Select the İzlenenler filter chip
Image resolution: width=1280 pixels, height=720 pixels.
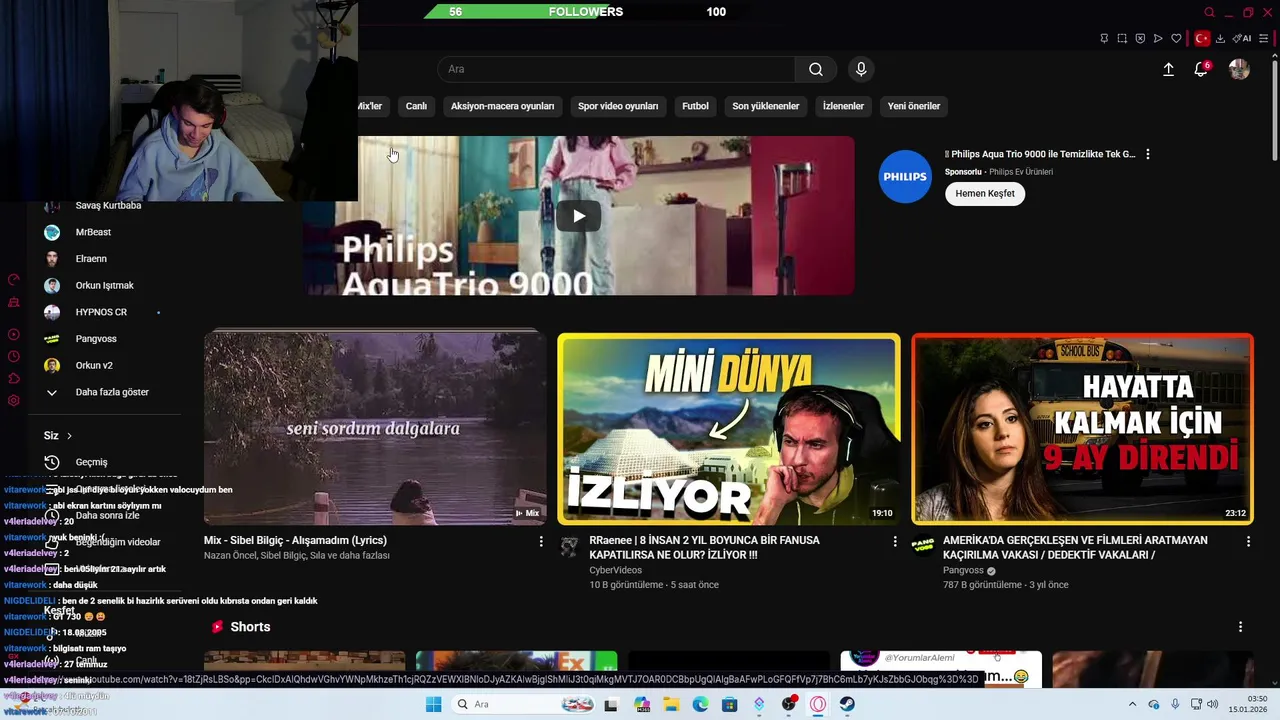pyautogui.click(x=843, y=106)
